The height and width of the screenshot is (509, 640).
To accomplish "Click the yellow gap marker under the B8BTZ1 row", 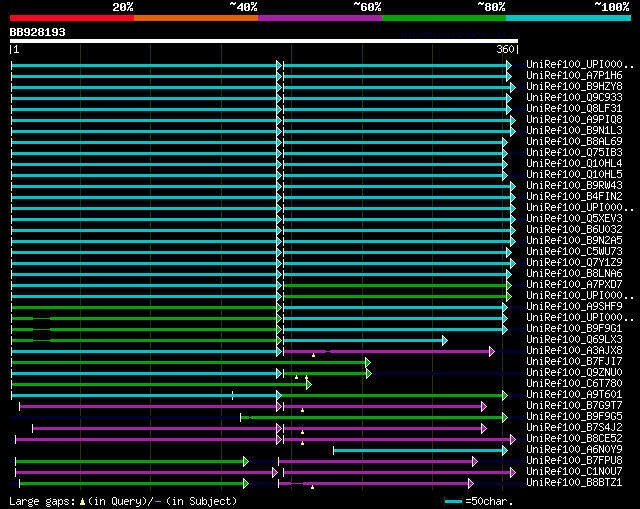I will (312, 487).
